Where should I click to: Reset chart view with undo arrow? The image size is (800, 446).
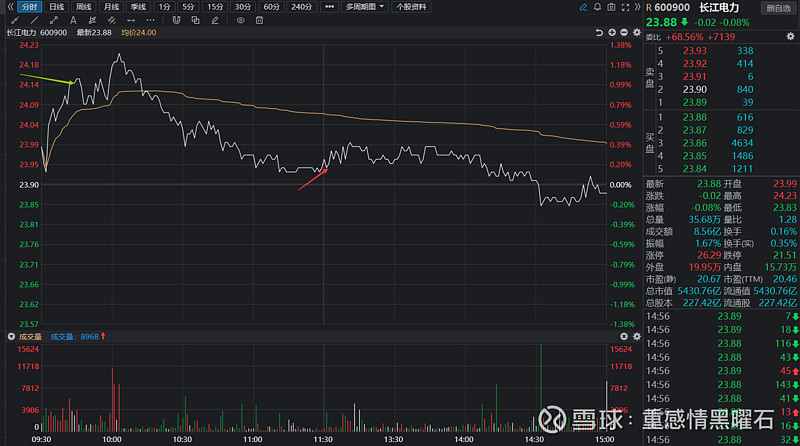[599, 33]
